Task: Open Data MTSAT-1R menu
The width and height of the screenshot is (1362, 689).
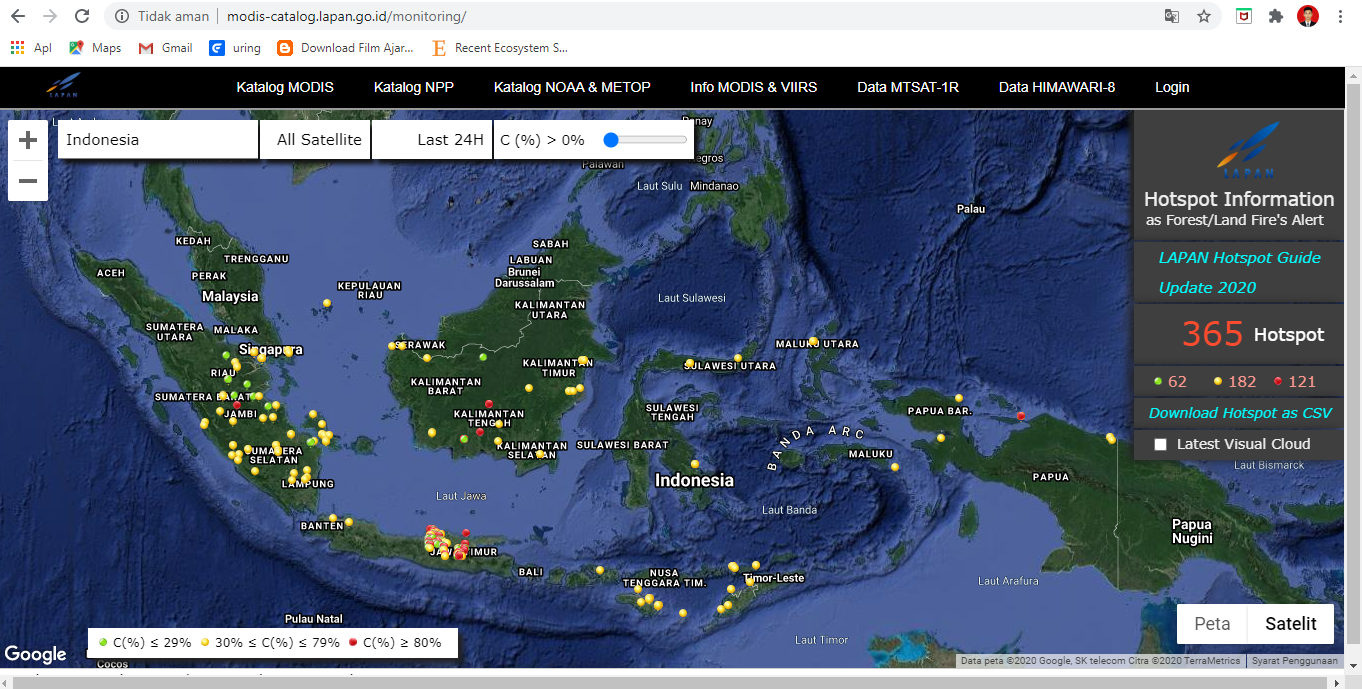Action: (908, 87)
